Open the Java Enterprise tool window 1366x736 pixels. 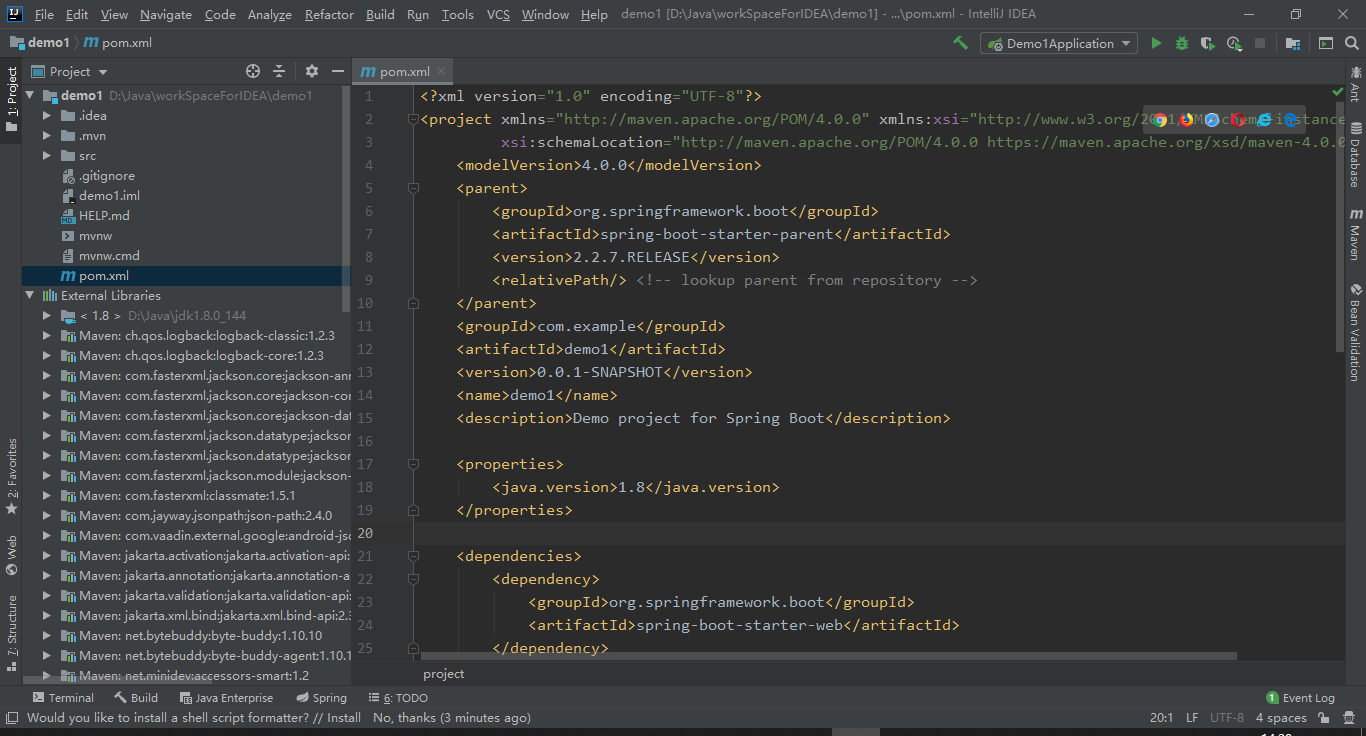coord(225,697)
